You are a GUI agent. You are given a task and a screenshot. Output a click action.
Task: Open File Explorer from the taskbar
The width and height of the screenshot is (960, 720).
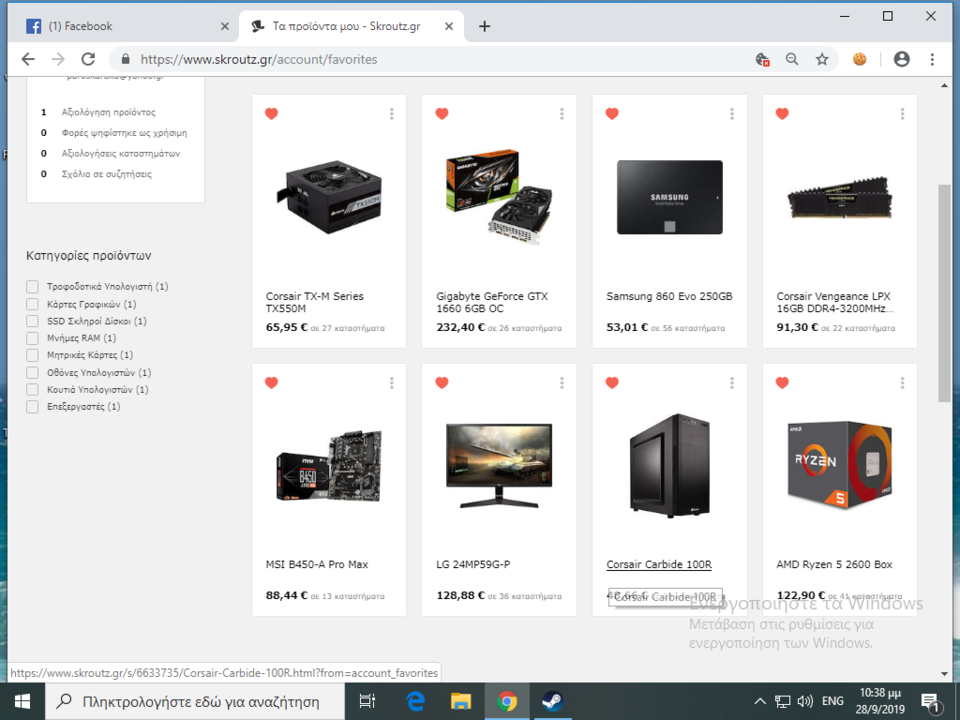[x=460, y=702]
